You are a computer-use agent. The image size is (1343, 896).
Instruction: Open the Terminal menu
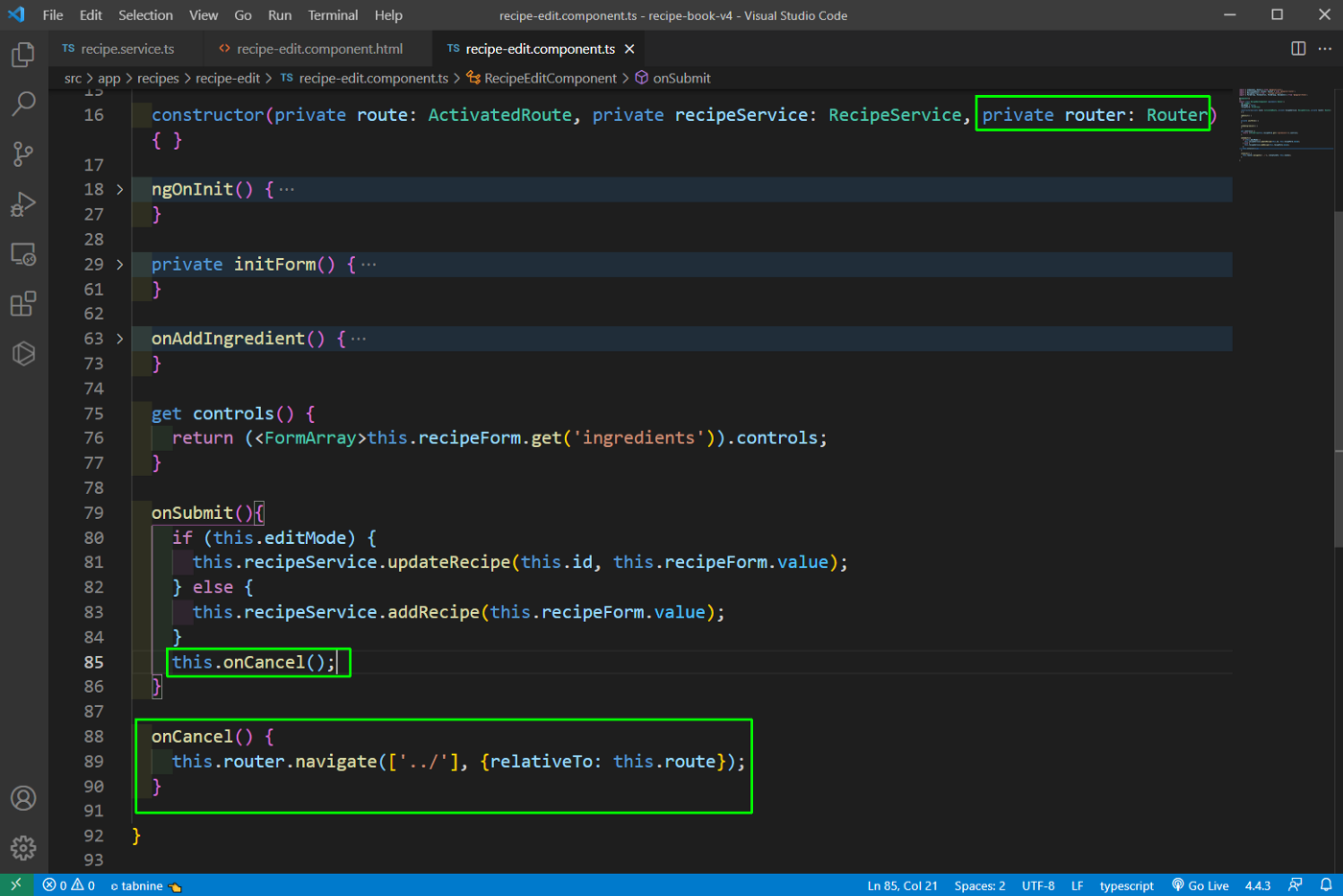333,15
